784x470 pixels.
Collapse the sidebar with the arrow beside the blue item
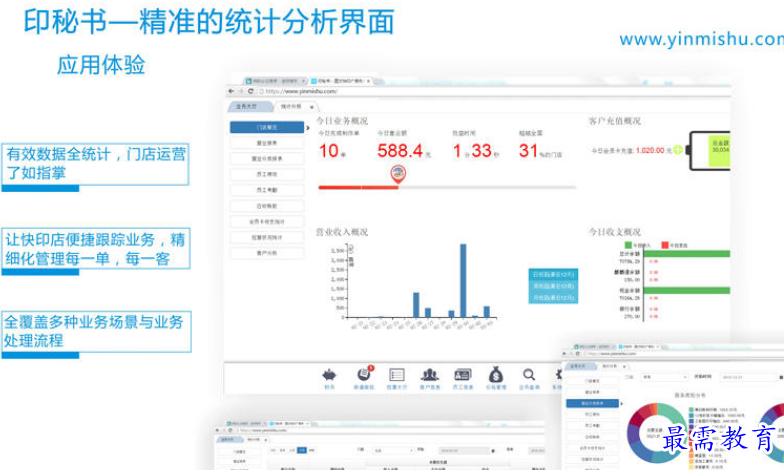(308, 128)
